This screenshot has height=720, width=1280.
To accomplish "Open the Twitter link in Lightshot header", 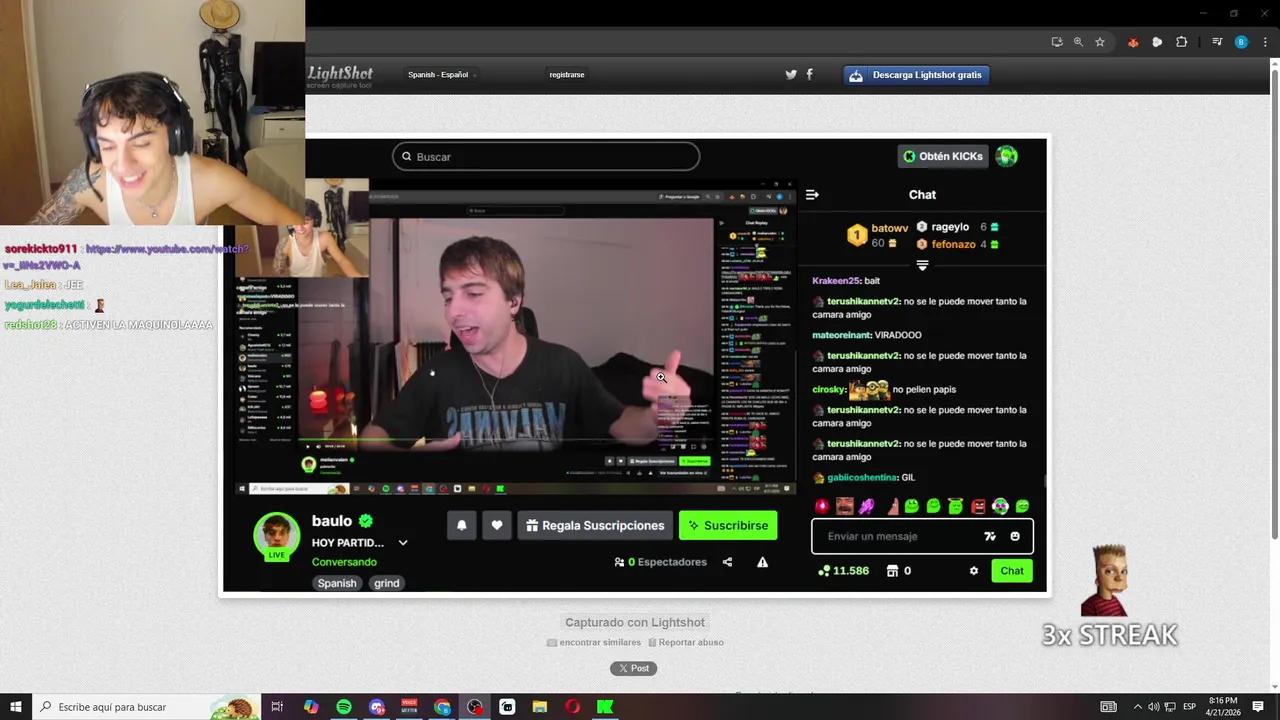I will point(791,75).
